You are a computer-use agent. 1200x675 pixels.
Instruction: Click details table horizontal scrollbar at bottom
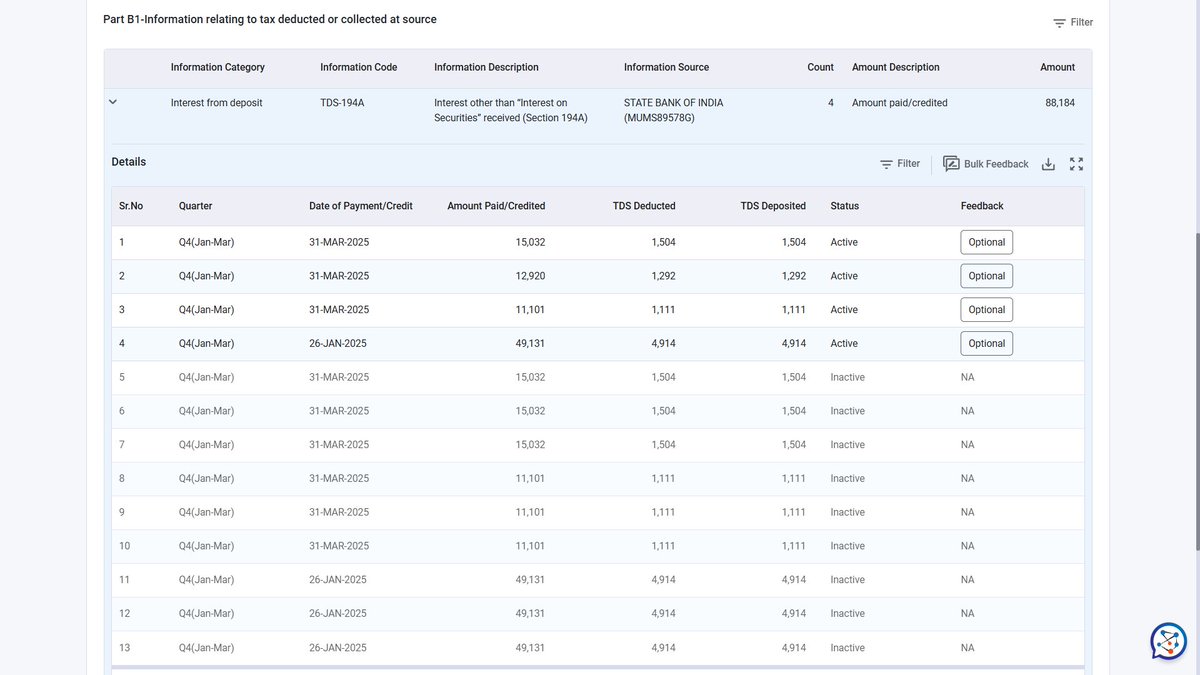[598, 667]
